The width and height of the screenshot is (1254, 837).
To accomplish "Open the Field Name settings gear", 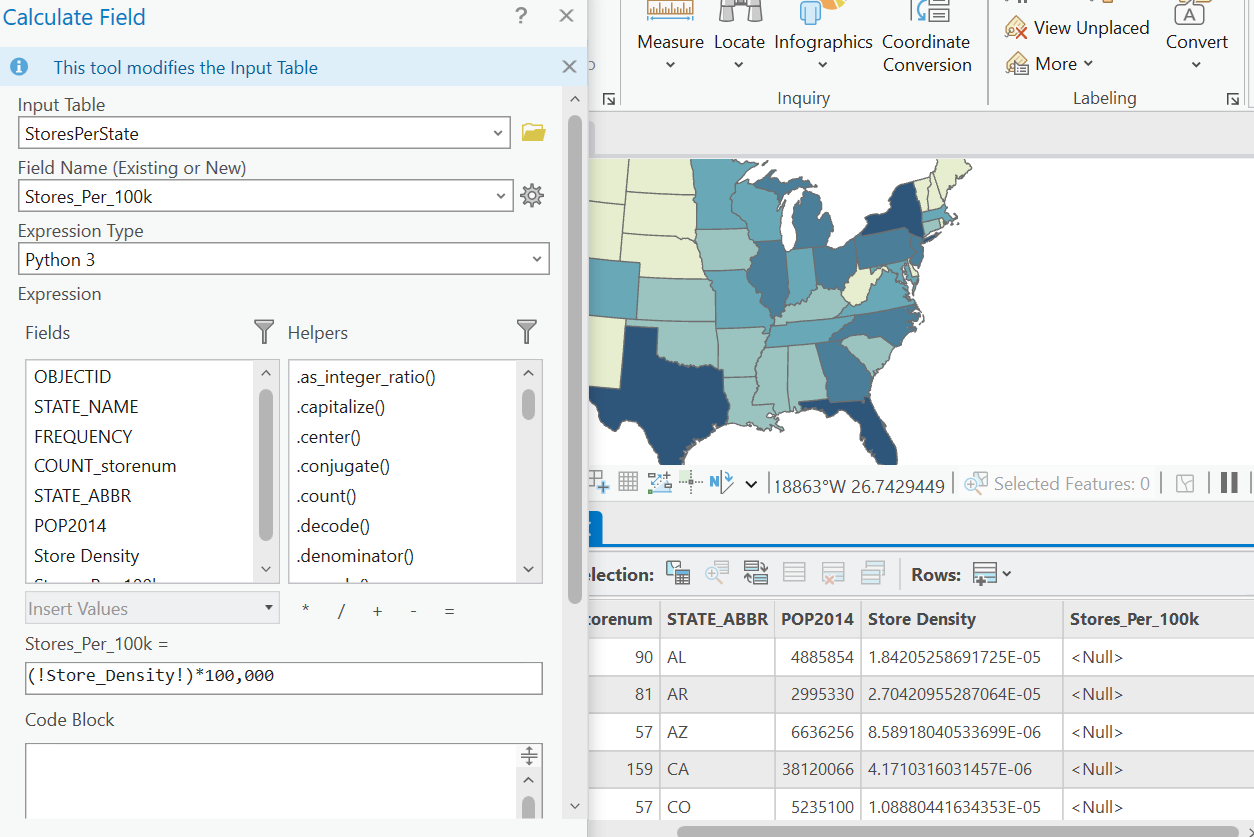I will (531, 195).
